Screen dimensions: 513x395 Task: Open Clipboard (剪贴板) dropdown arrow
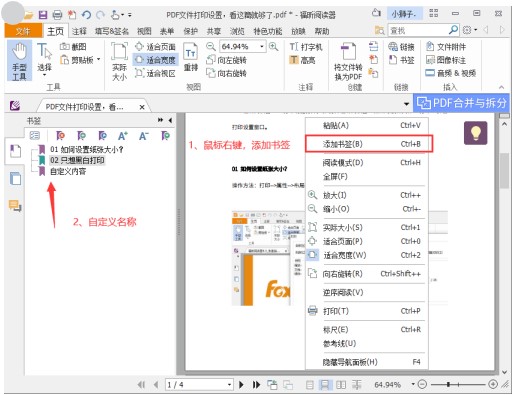99,60
